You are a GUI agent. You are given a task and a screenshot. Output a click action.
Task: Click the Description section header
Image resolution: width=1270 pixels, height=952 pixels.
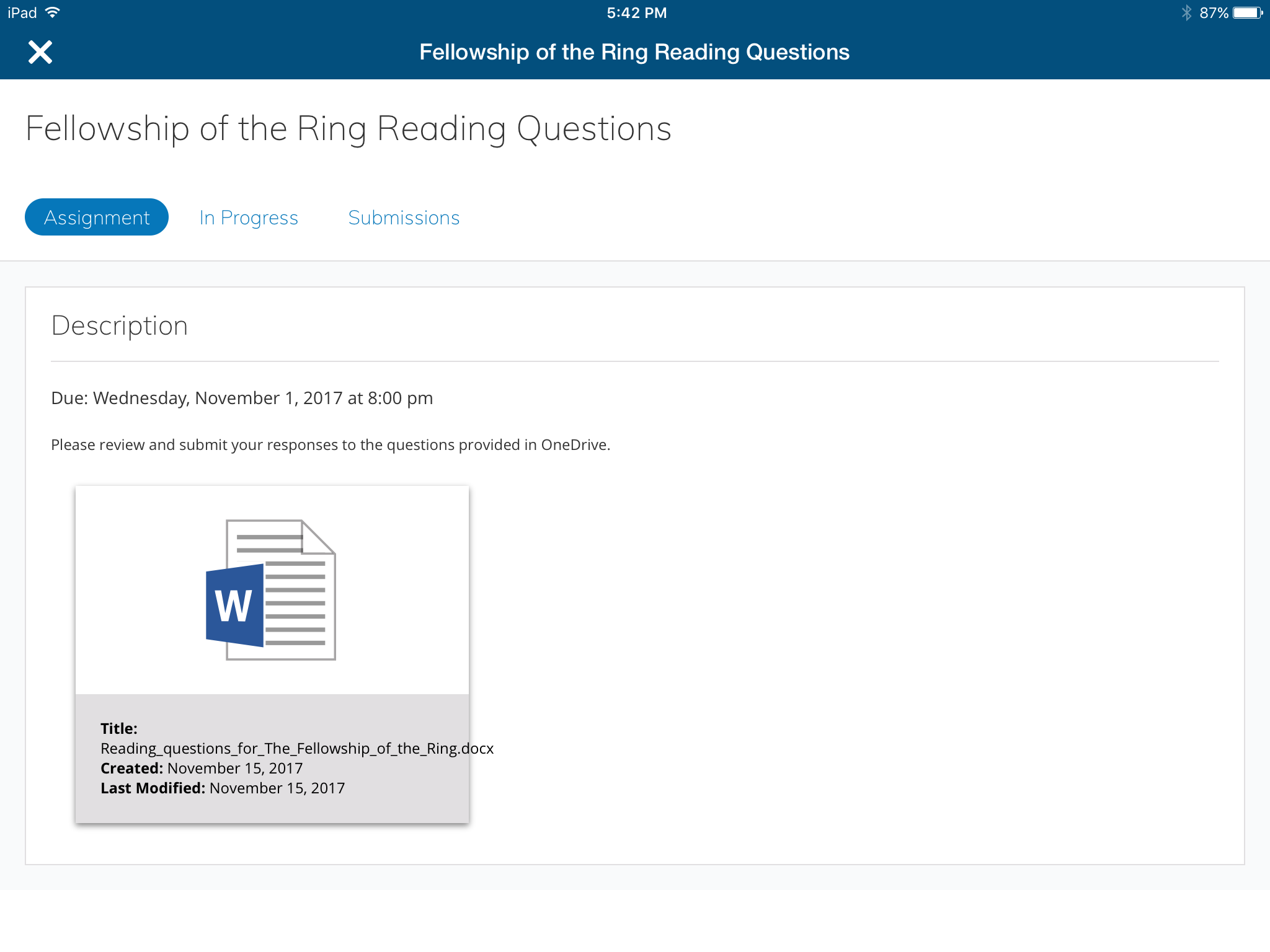(120, 326)
